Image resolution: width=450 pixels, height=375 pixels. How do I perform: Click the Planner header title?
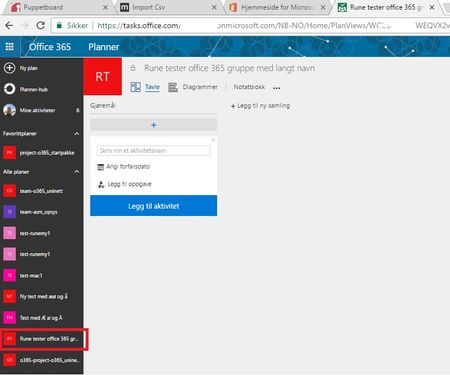click(x=104, y=47)
